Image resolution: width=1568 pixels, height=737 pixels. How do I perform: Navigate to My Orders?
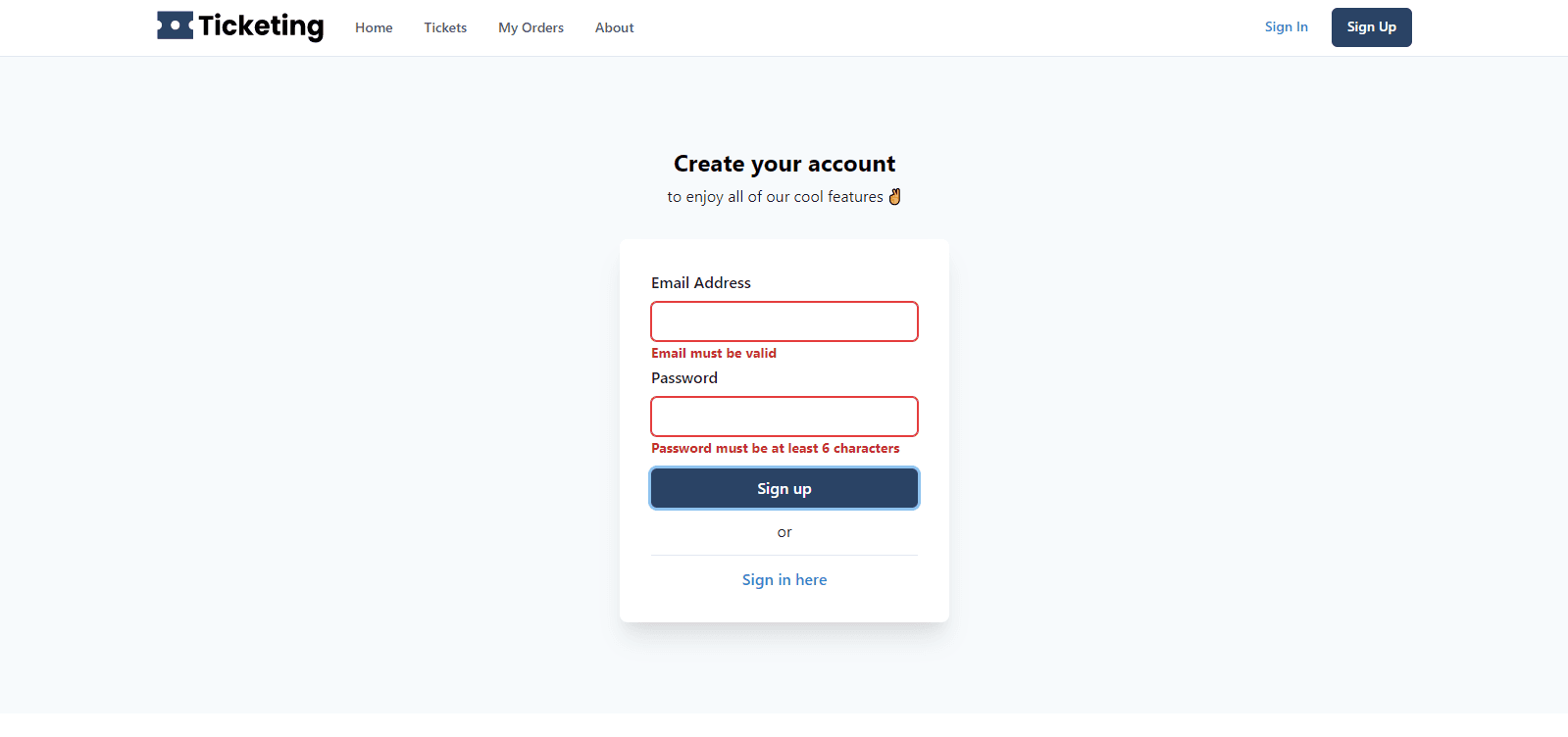pyautogui.click(x=531, y=27)
